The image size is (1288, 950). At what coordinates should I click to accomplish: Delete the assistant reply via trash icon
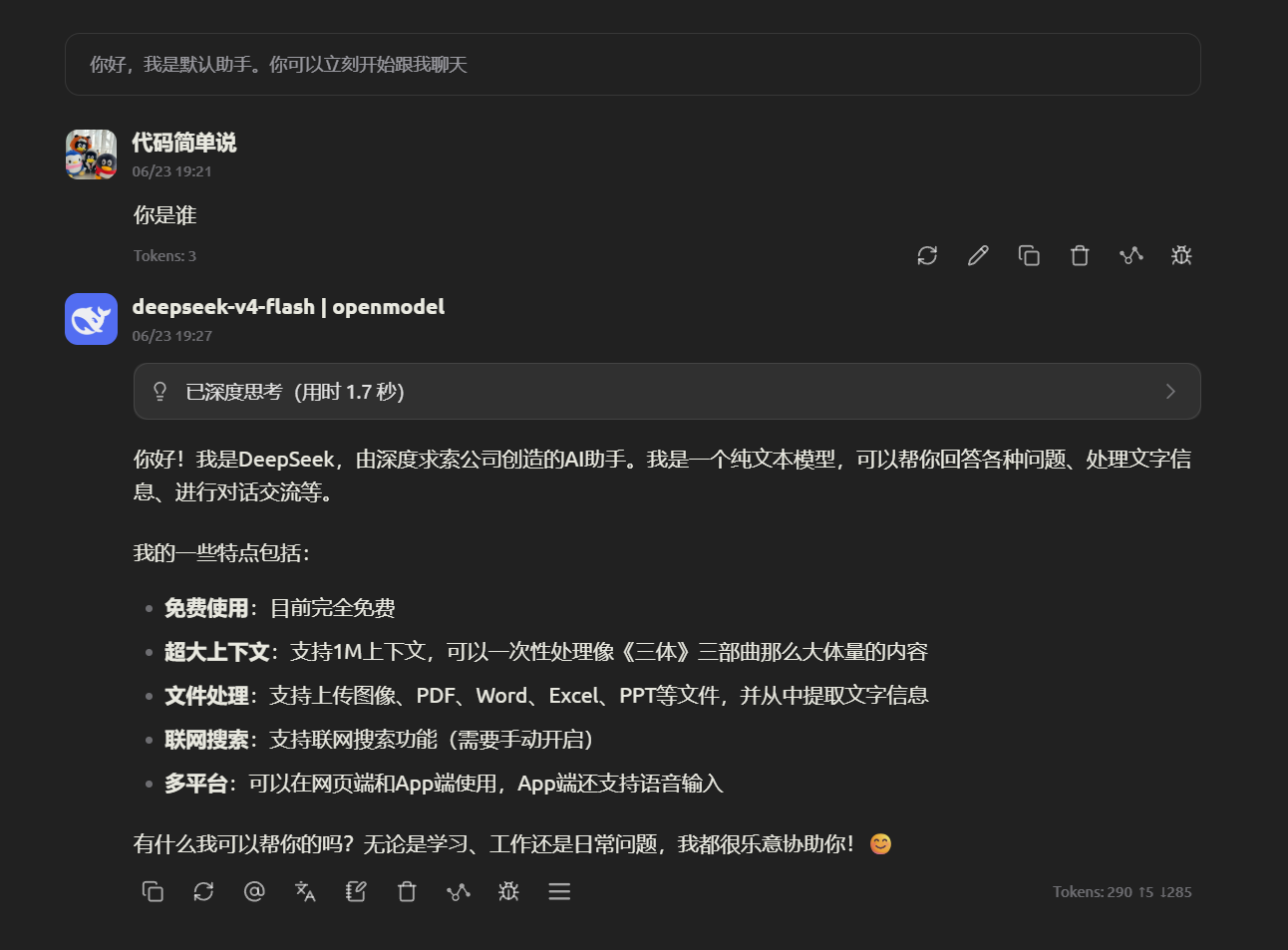(x=407, y=891)
